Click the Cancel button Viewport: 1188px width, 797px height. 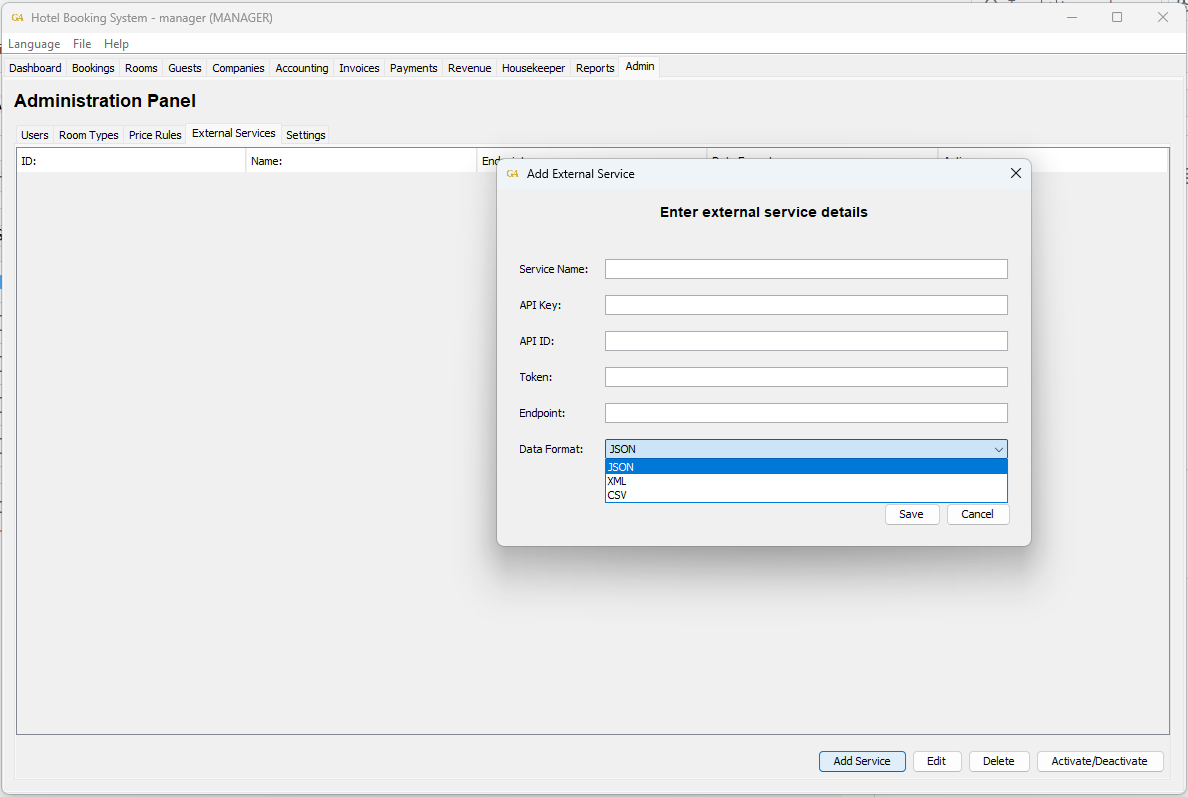tap(977, 514)
